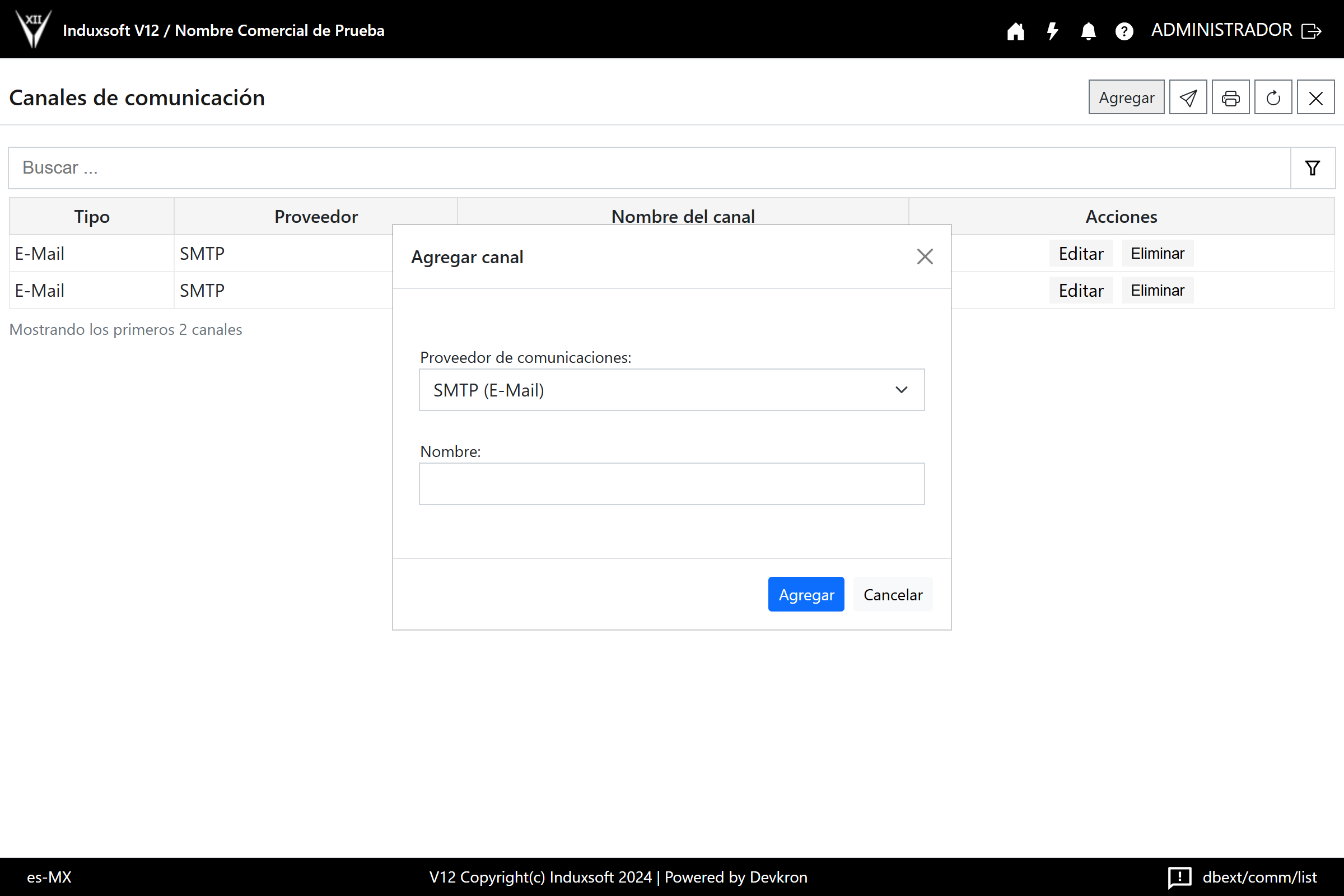The width and height of the screenshot is (1344, 896).
Task: Open the notifications bell icon
Action: point(1088,31)
